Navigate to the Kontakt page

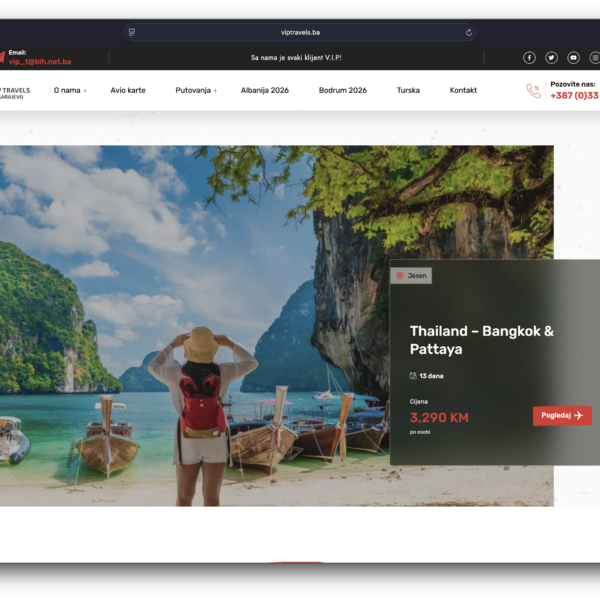[463, 90]
